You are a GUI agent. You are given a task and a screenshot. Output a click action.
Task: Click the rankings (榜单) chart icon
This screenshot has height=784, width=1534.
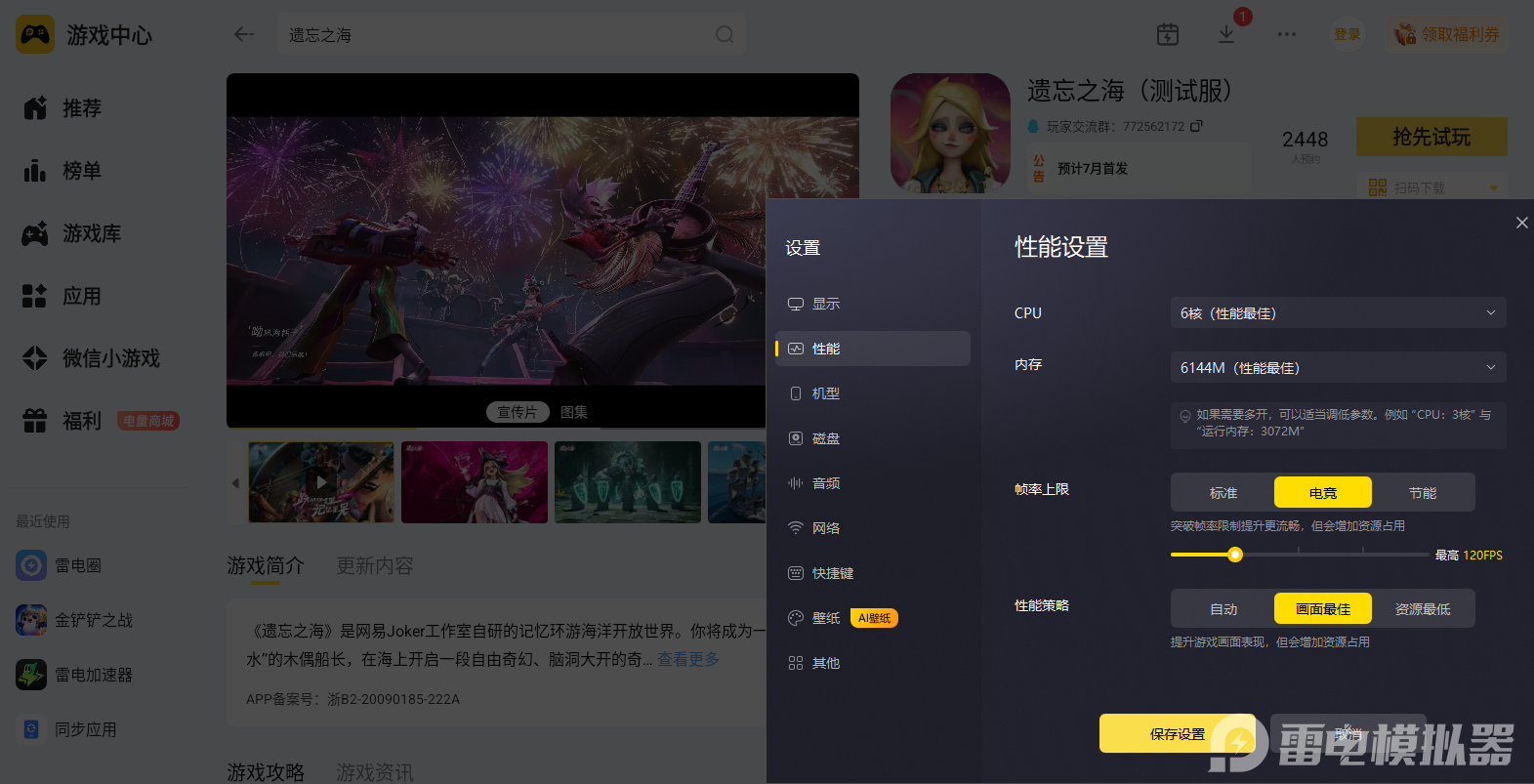35,171
